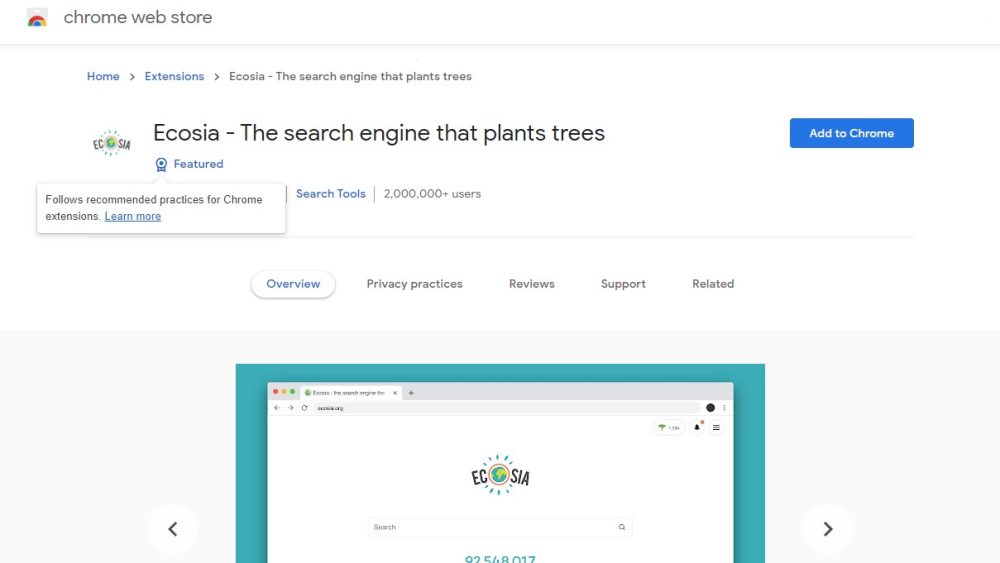Image resolution: width=1000 pixels, height=563 pixels.
Task: Click the Featured label text
Action: point(198,164)
